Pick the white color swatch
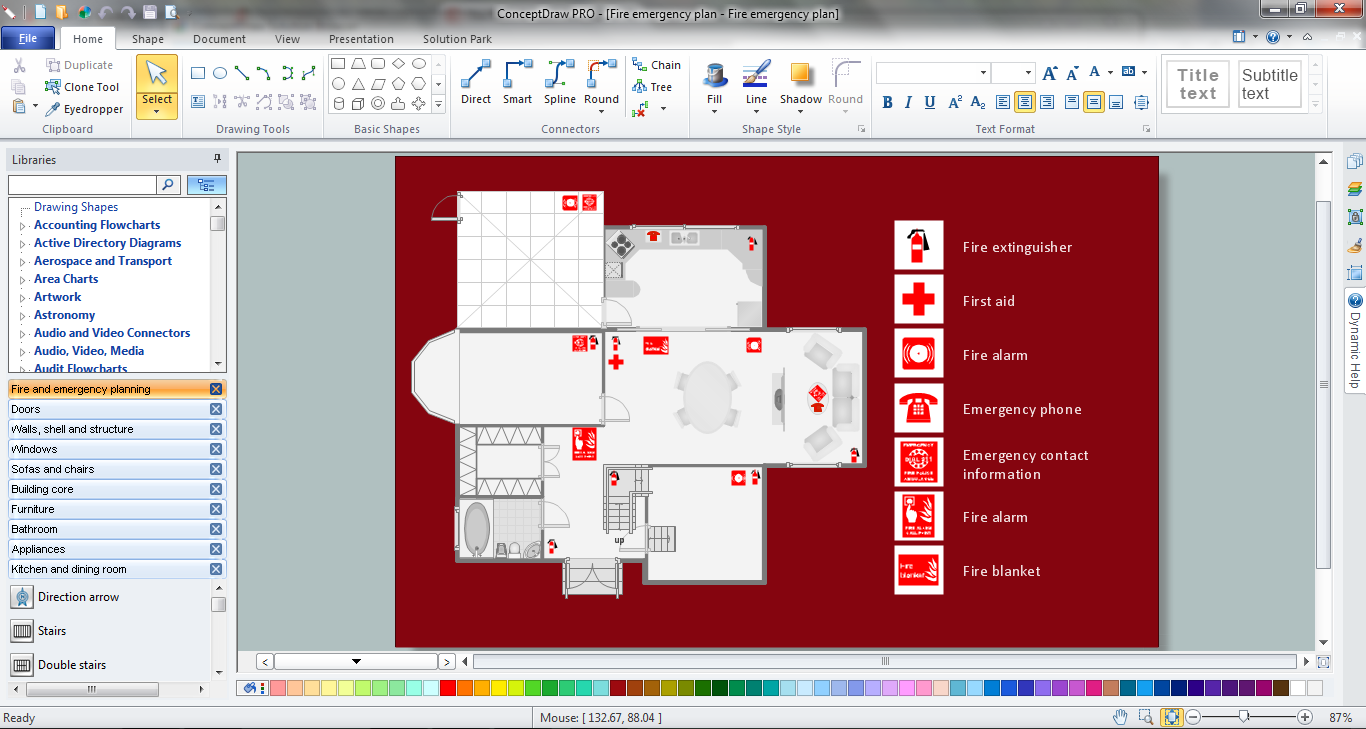The width and height of the screenshot is (1366, 729). [x=1297, y=688]
